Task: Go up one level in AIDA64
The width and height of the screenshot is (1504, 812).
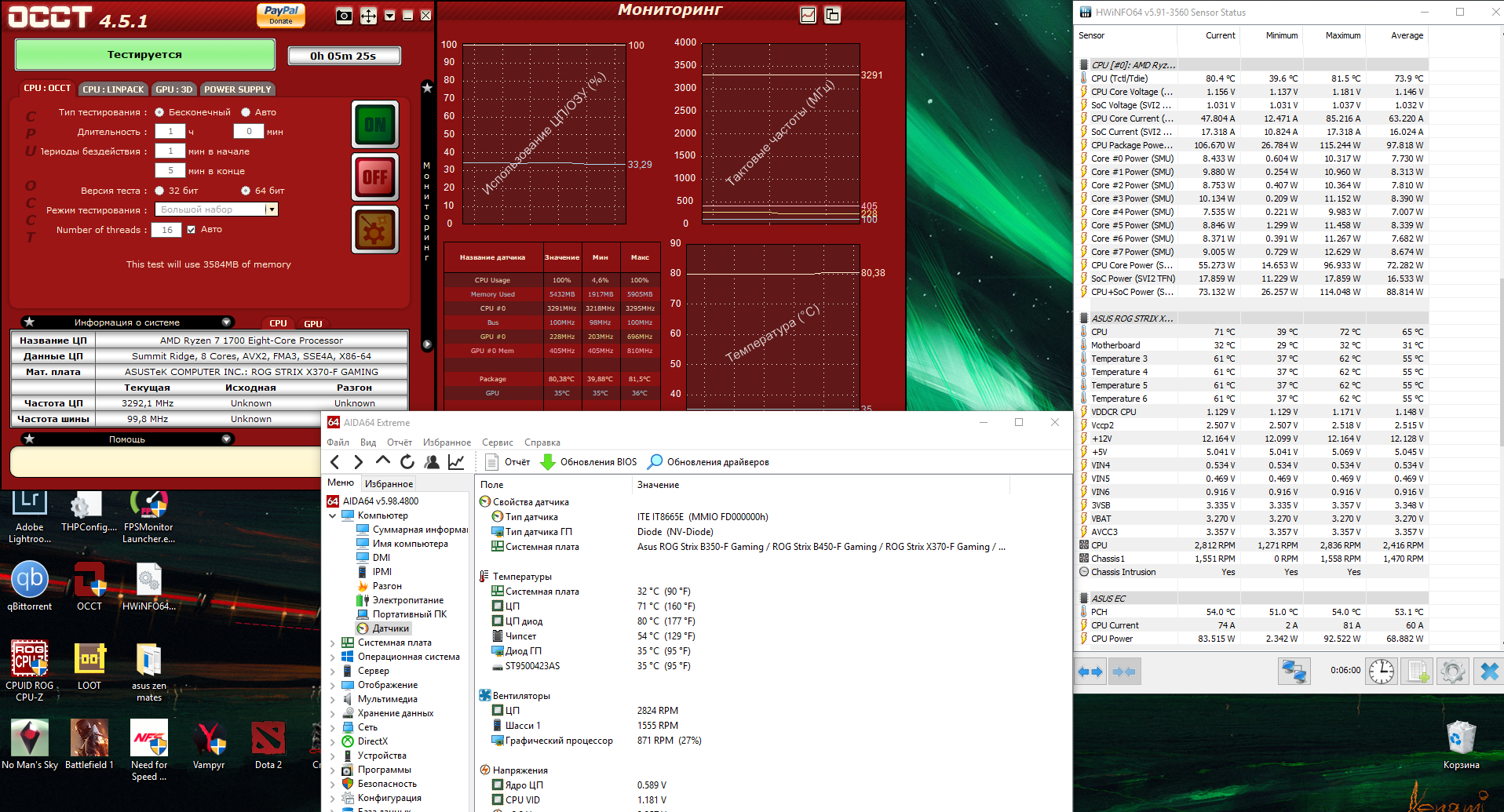Action: coord(383,461)
